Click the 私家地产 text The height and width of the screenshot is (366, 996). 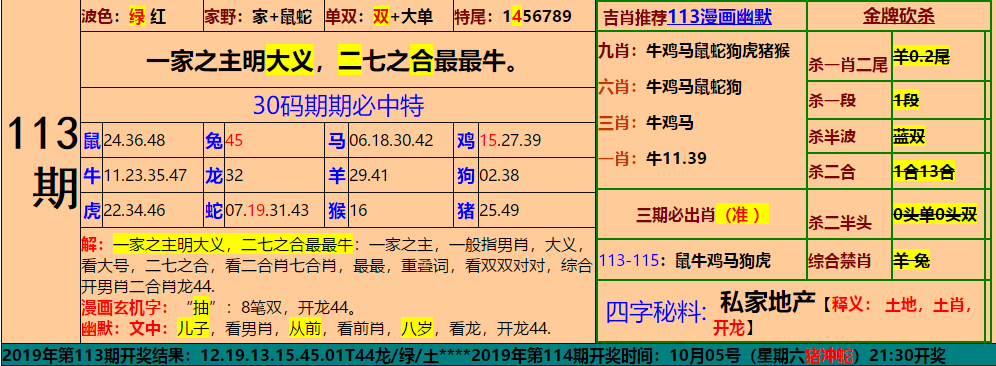click(x=767, y=304)
